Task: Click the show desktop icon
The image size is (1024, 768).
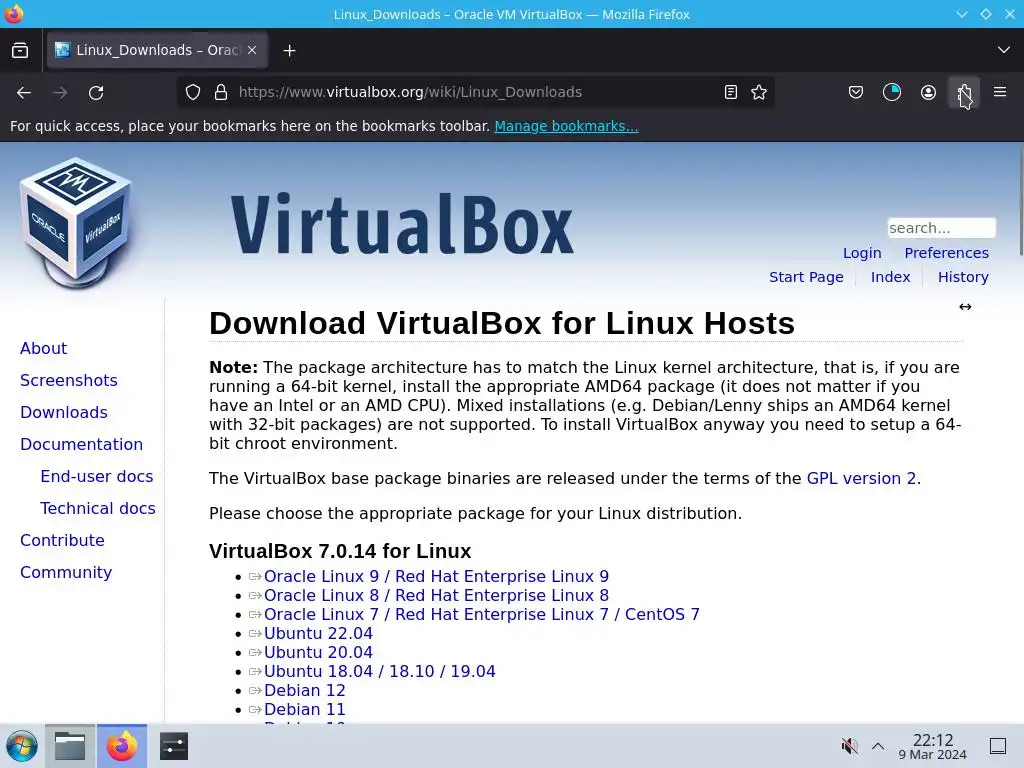Action: click(x=998, y=746)
